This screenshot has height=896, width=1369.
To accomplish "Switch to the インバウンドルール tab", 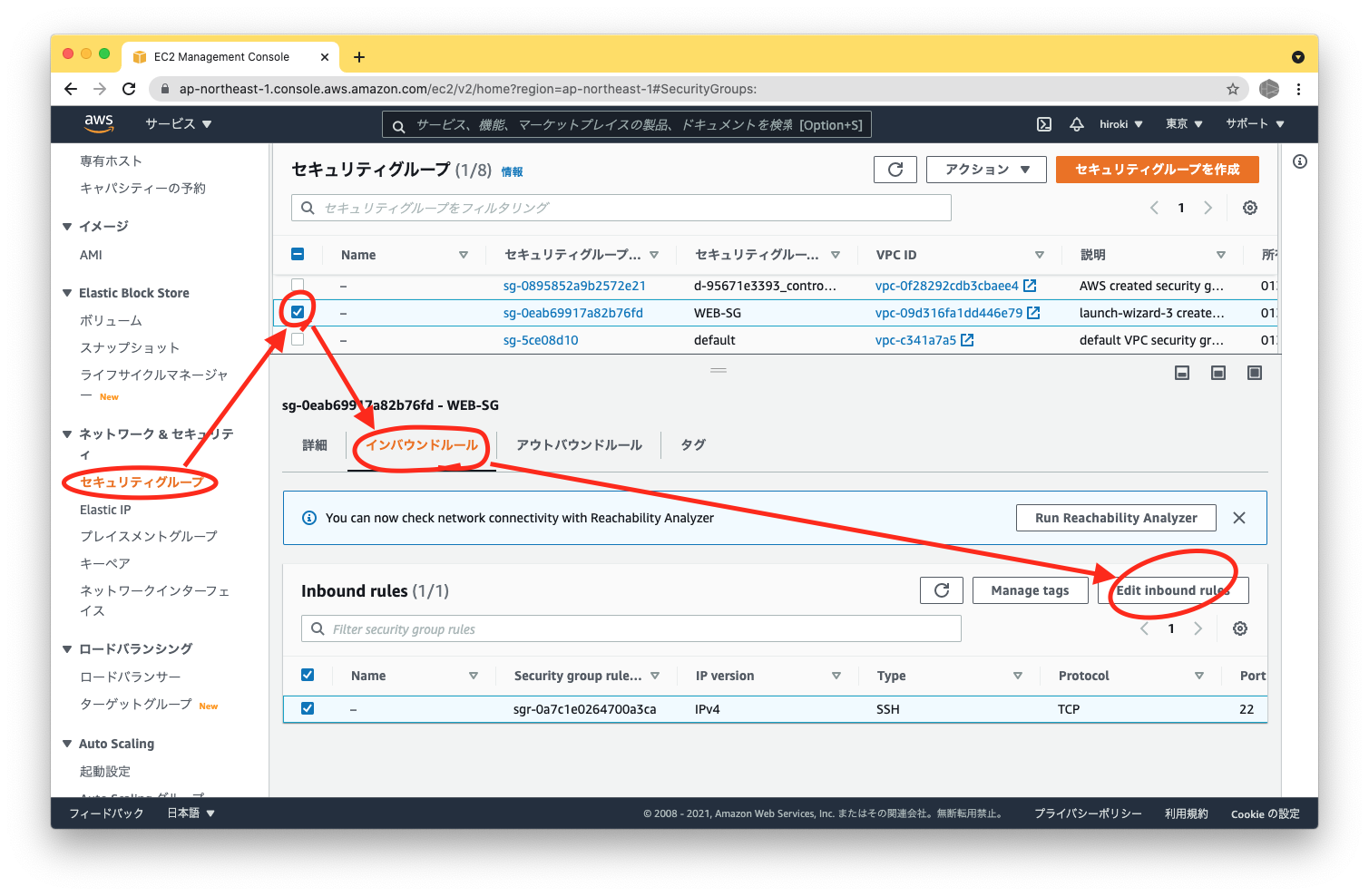I will pyautogui.click(x=422, y=445).
